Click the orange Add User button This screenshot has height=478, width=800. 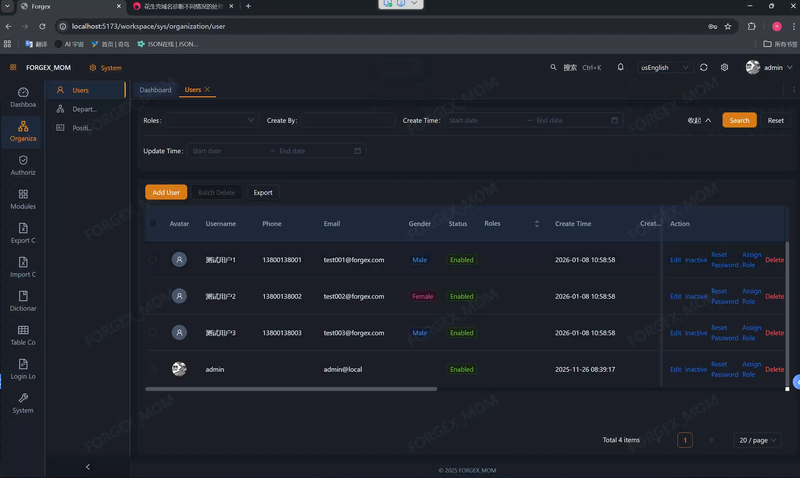tap(166, 192)
